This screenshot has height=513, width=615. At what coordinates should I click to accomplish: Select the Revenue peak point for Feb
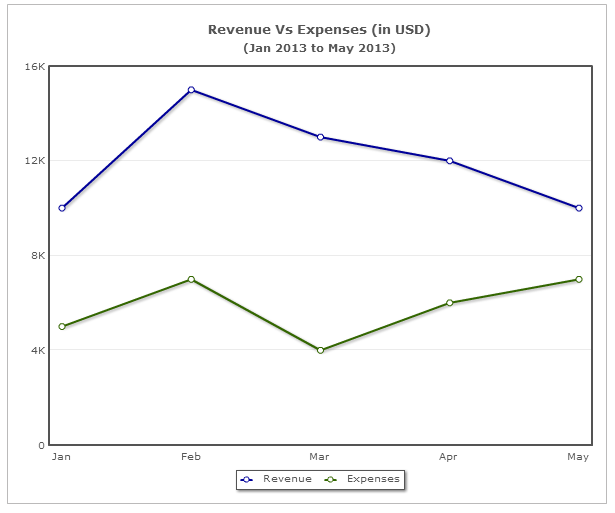191,90
